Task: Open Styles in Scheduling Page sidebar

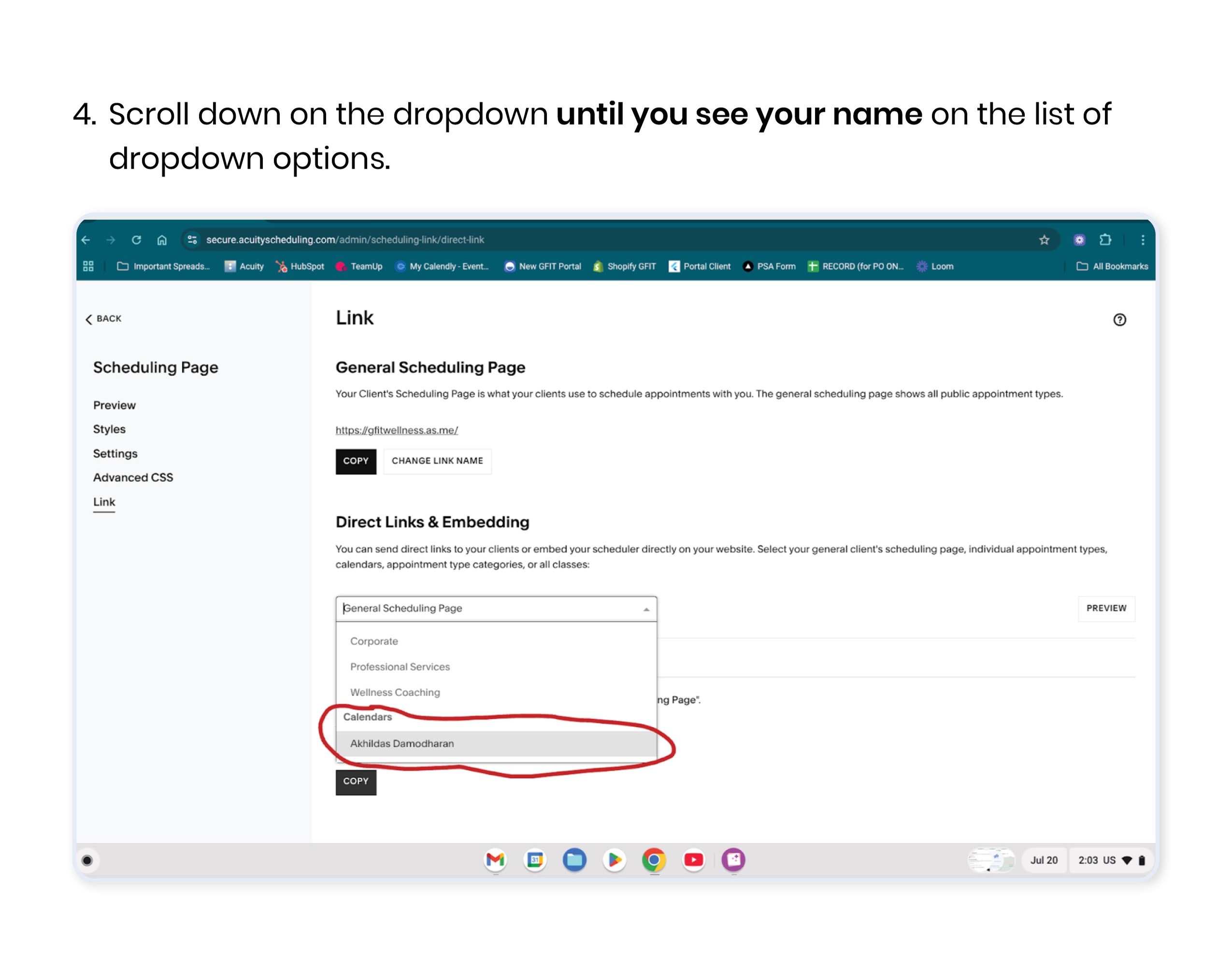Action: pyautogui.click(x=109, y=429)
